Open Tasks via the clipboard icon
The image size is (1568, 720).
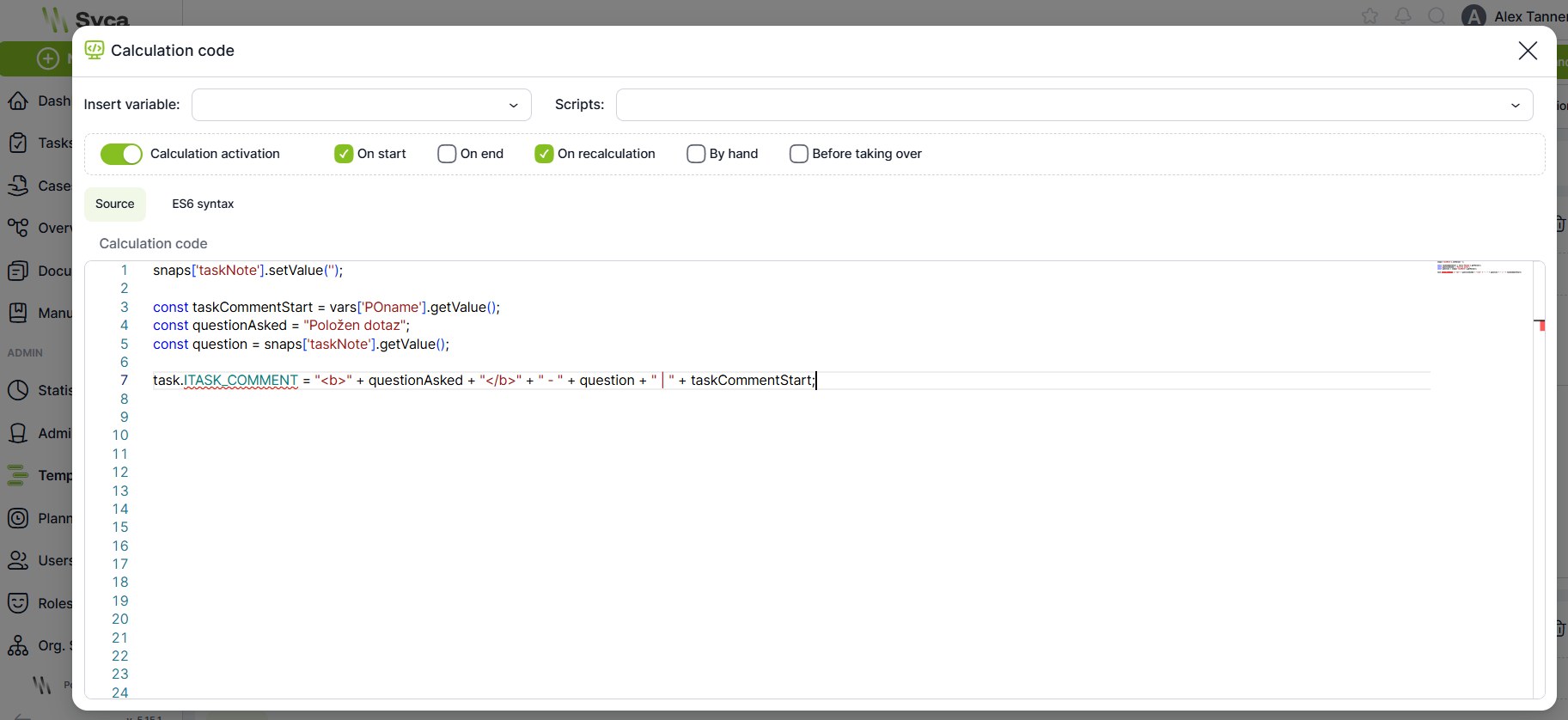pos(18,143)
